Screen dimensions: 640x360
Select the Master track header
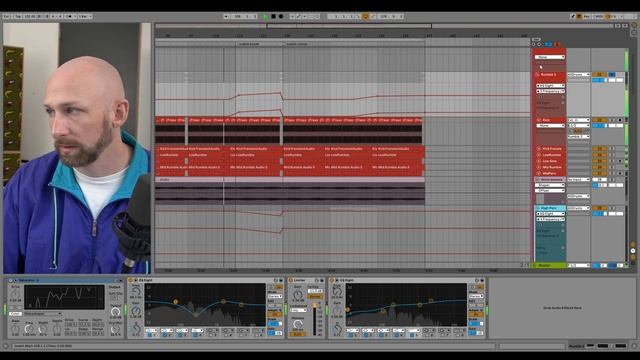(x=550, y=265)
